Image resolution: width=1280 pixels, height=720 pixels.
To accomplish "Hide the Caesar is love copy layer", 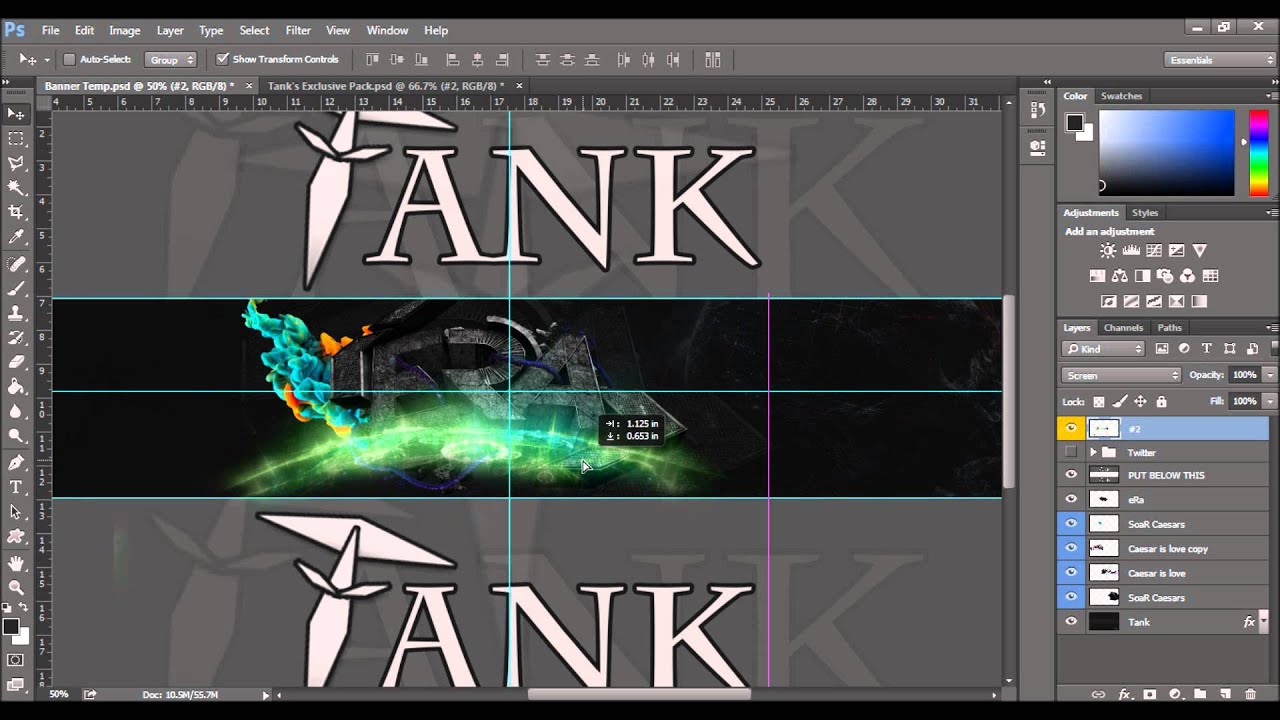I will (x=1071, y=548).
